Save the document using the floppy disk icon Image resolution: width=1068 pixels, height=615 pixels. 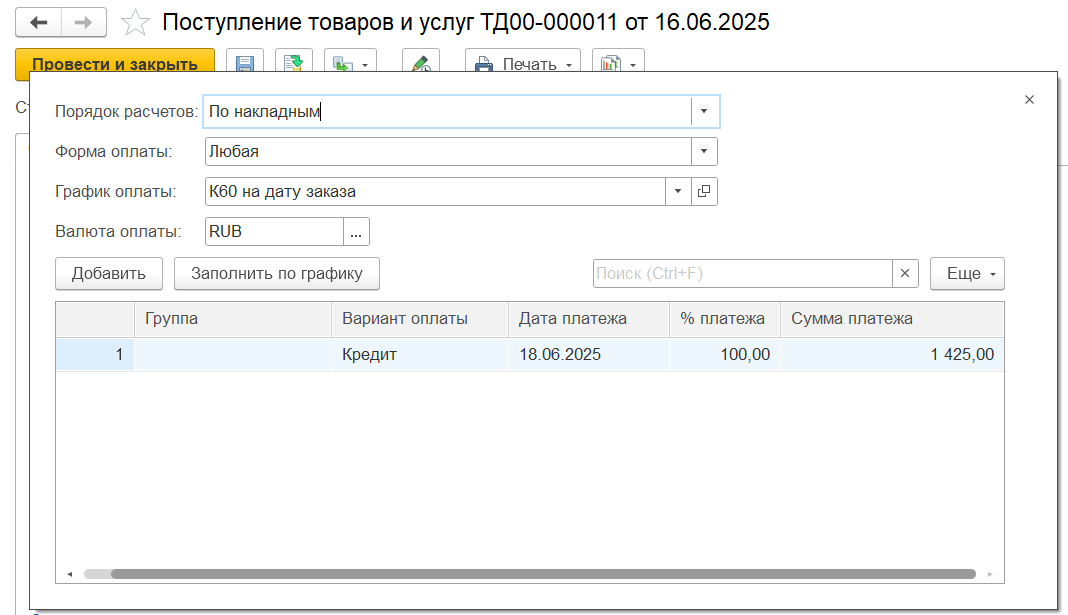click(245, 64)
